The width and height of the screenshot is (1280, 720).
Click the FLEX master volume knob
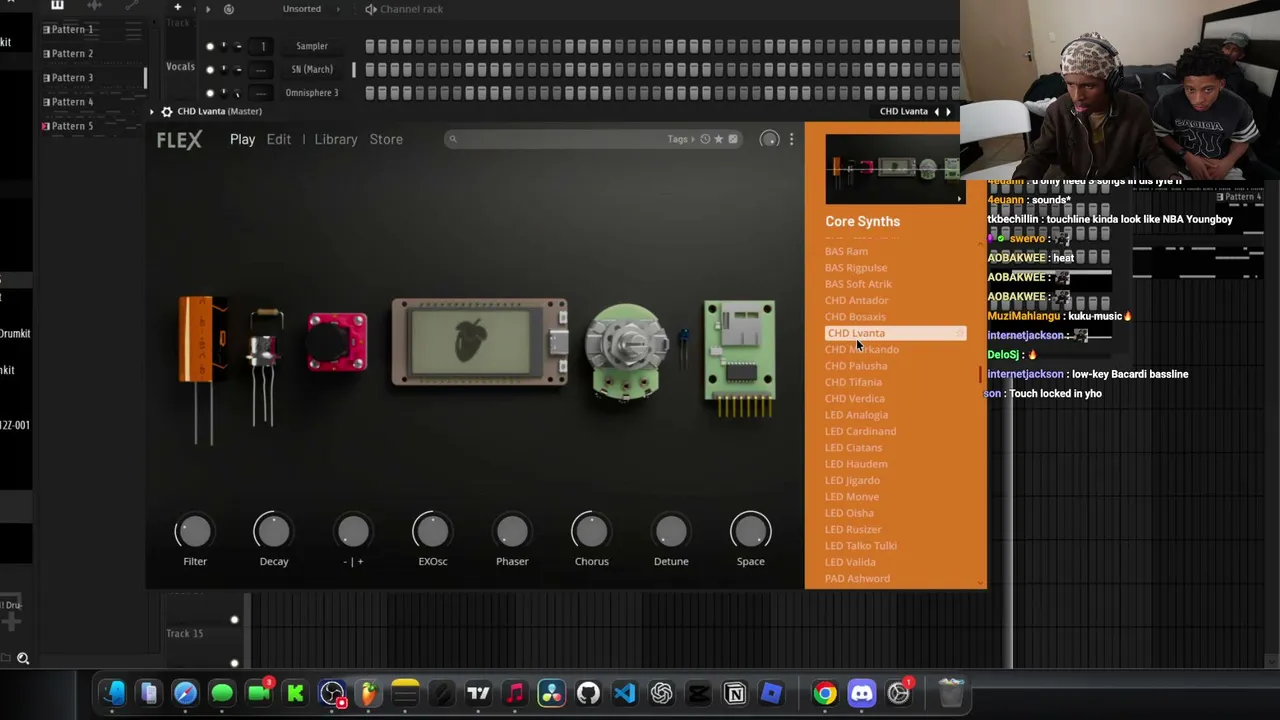click(x=769, y=139)
